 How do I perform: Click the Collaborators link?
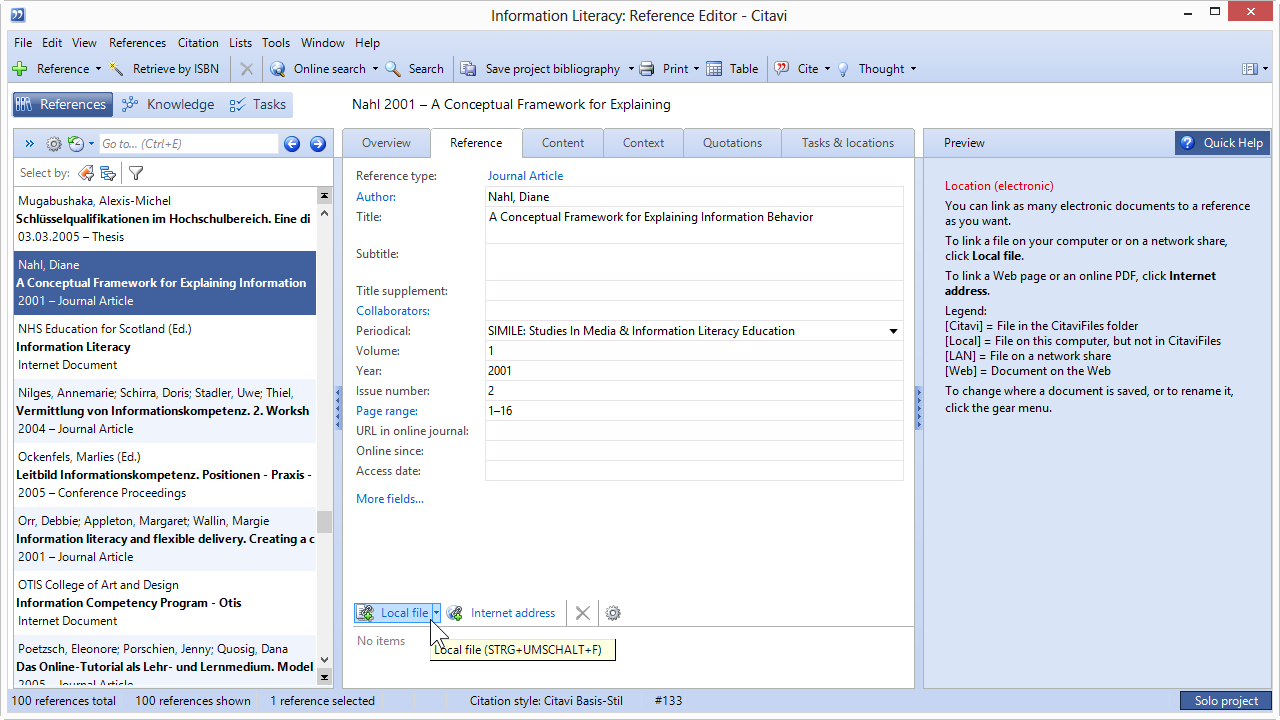coord(393,311)
